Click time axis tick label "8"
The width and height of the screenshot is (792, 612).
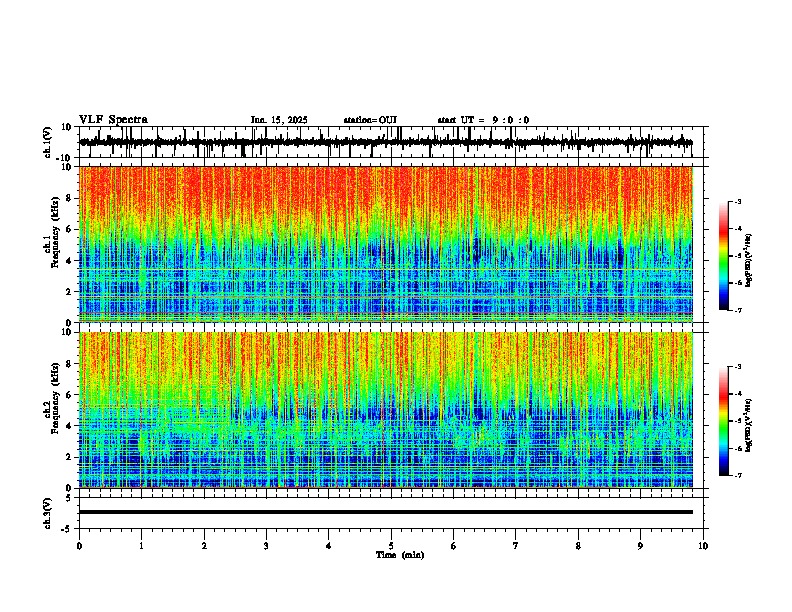click(x=578, y=546)
